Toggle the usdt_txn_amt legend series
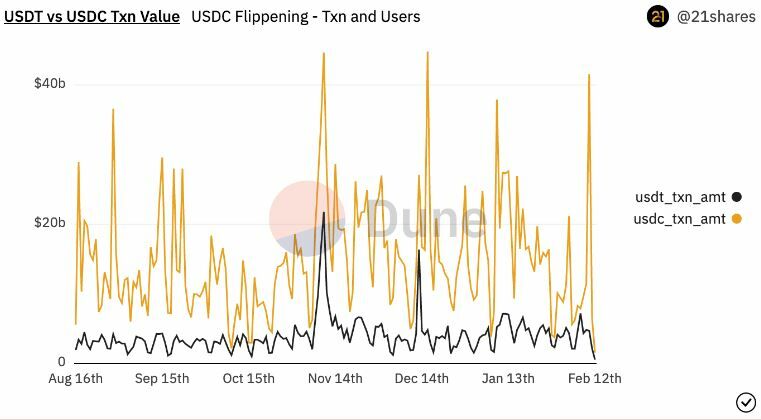Image resolution: width=761 pixels, height=420 pixels. pyautogui.click(x=680, y=197)
